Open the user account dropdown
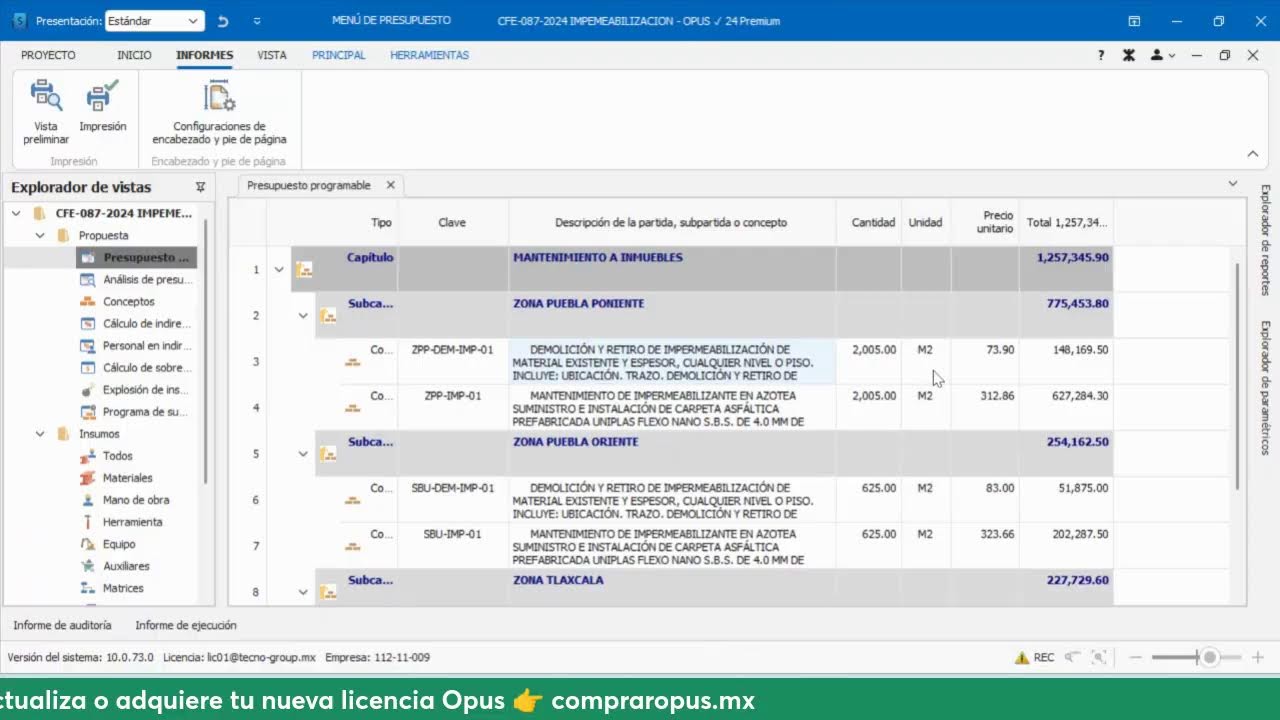 click(x=1162, y=56)
